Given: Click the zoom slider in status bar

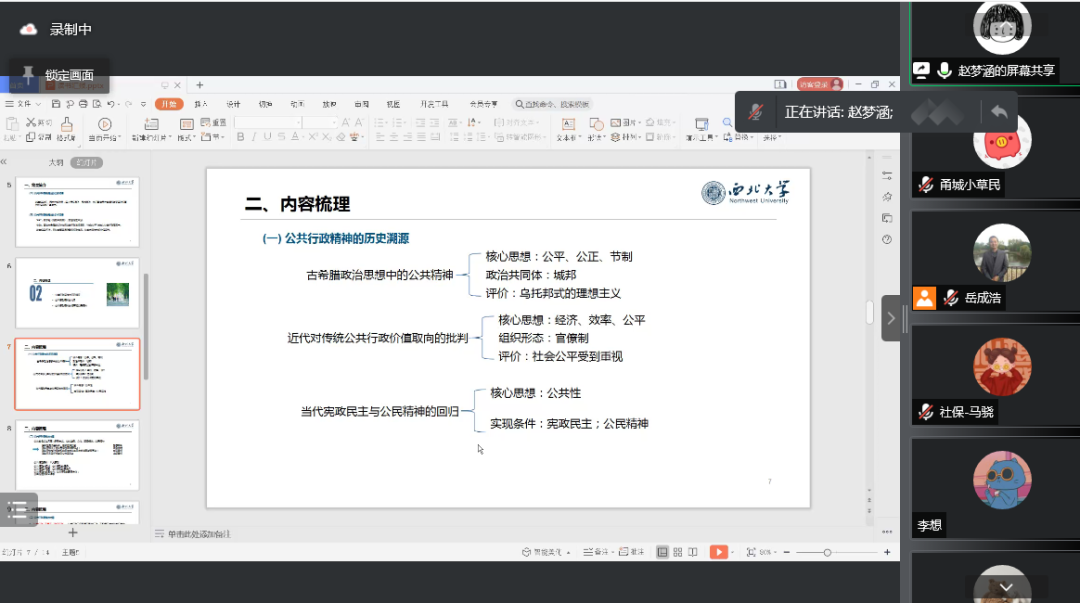Looking at the screenshot, I should point(828,552).
